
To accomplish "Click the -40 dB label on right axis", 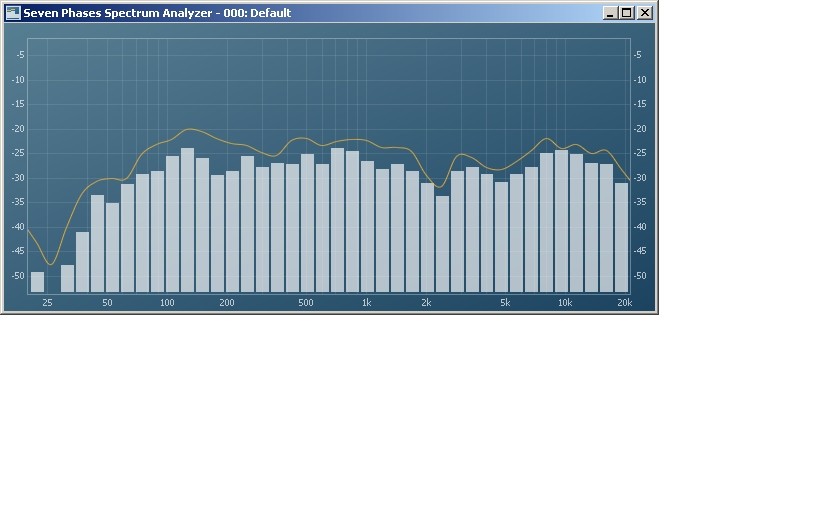I will point(640,227).
